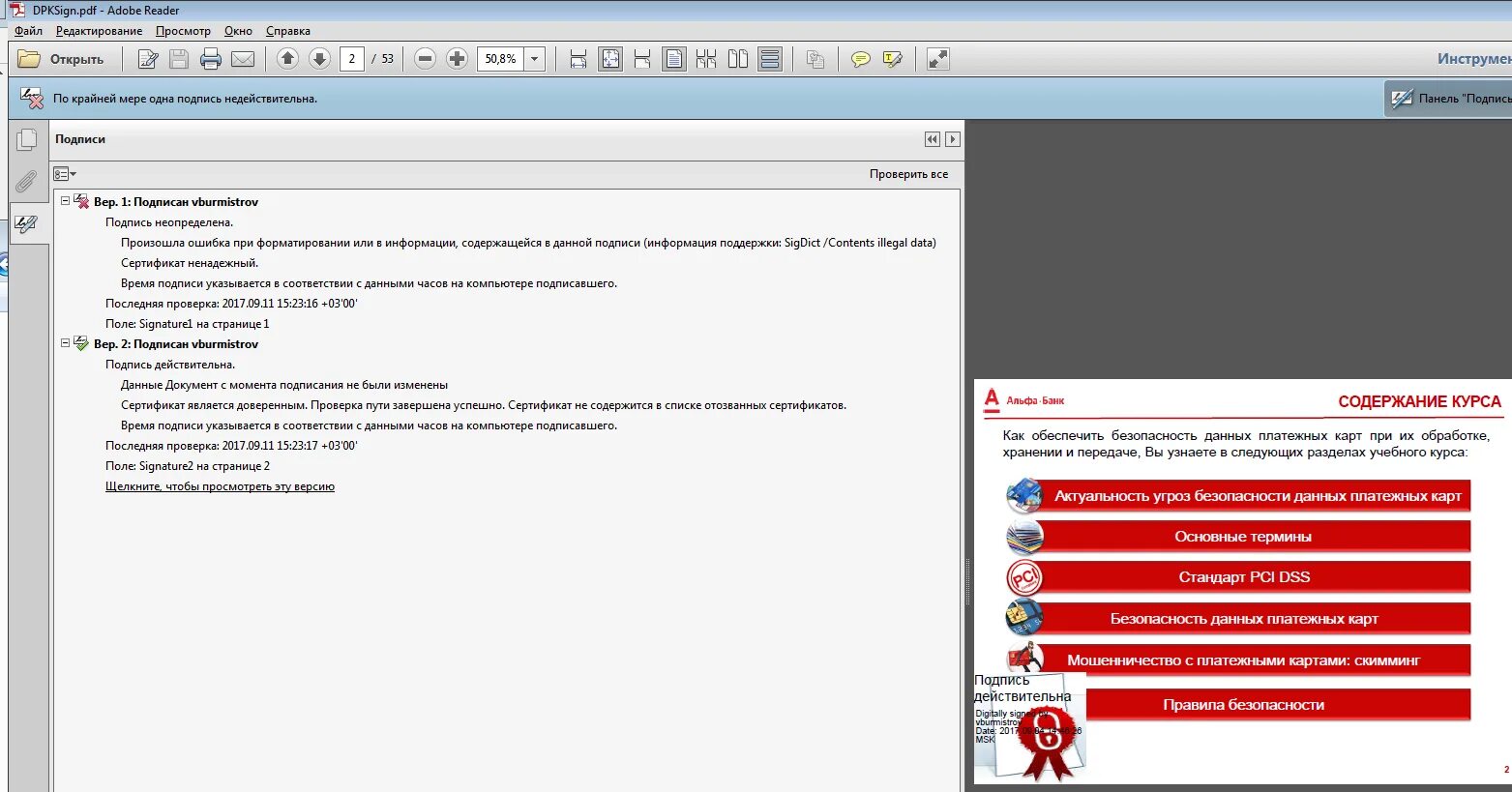This screenshot has width=1512, height=792.
Task: Click the pane splitter grip handle
Action: click(x=967, y=580)
